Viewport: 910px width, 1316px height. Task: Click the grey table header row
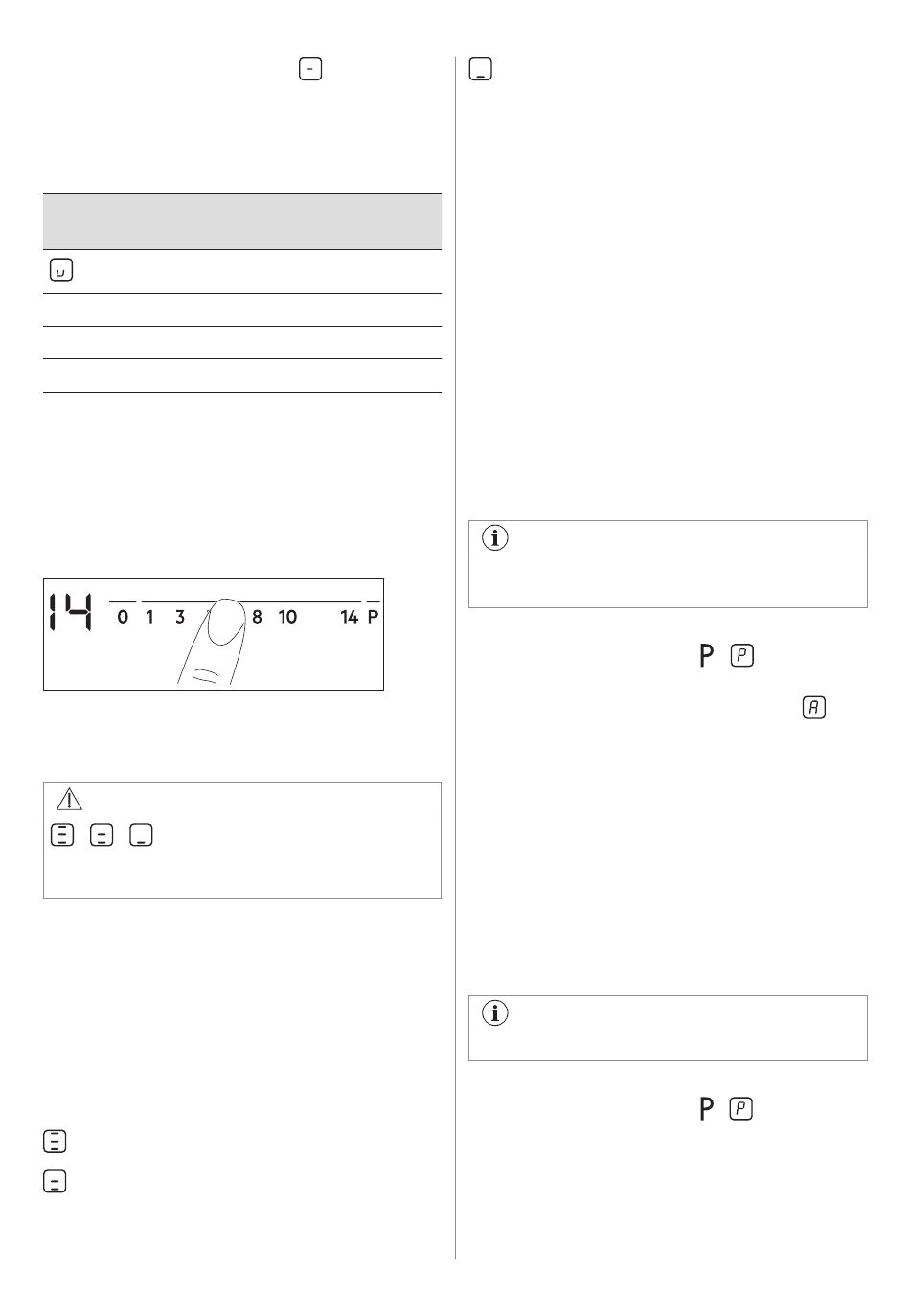[242, 222]
